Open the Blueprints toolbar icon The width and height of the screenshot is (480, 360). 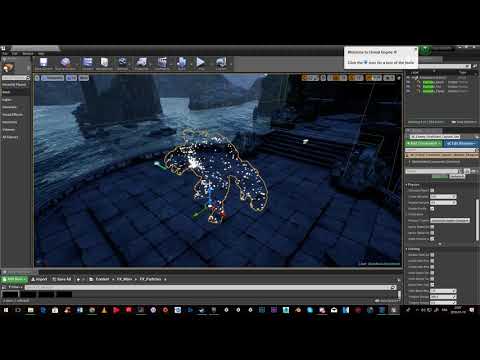[142, 63]
